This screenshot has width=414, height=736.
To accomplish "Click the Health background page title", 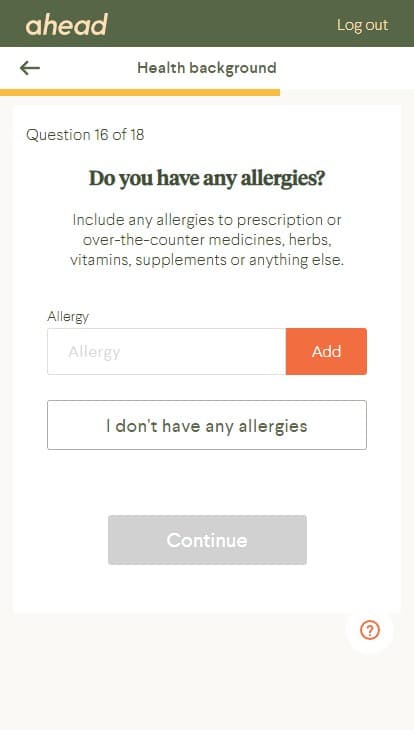I will [207, 68].
